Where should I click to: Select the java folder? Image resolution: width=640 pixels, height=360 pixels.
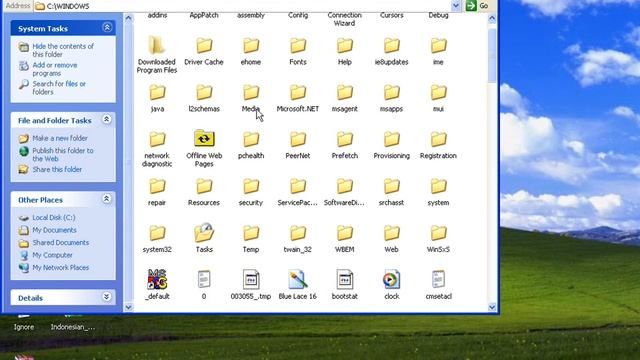pos(157,98)
